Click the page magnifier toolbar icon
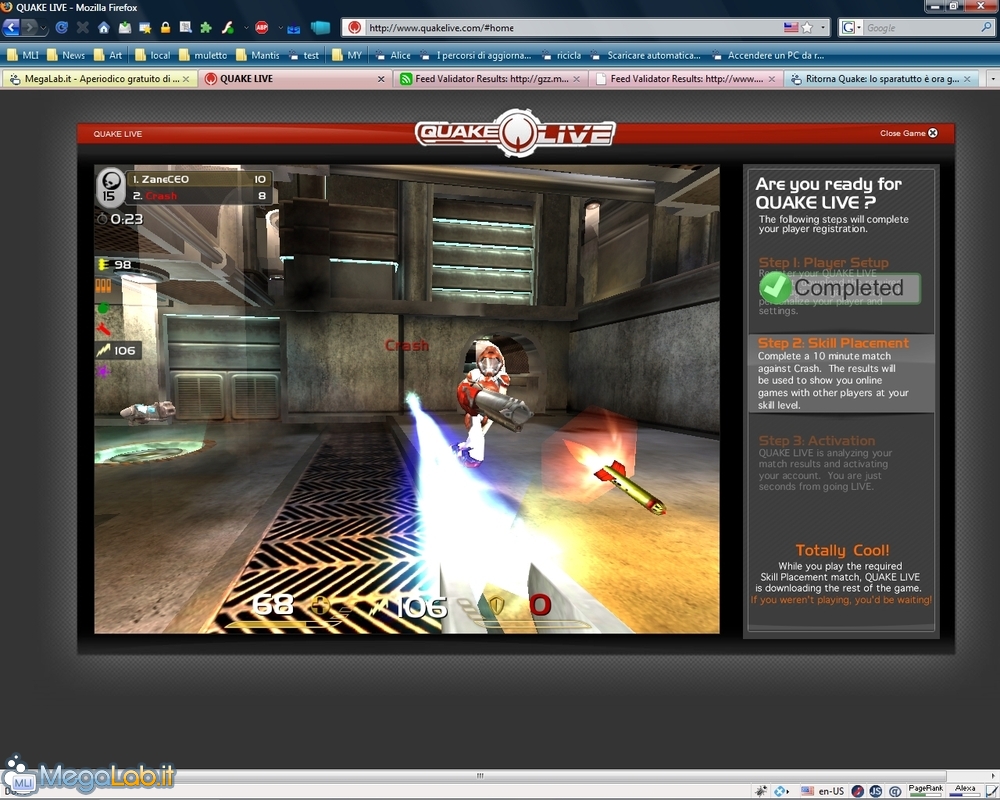The image size is (1000, 800). pyautogui.click(x=186, y=27)
